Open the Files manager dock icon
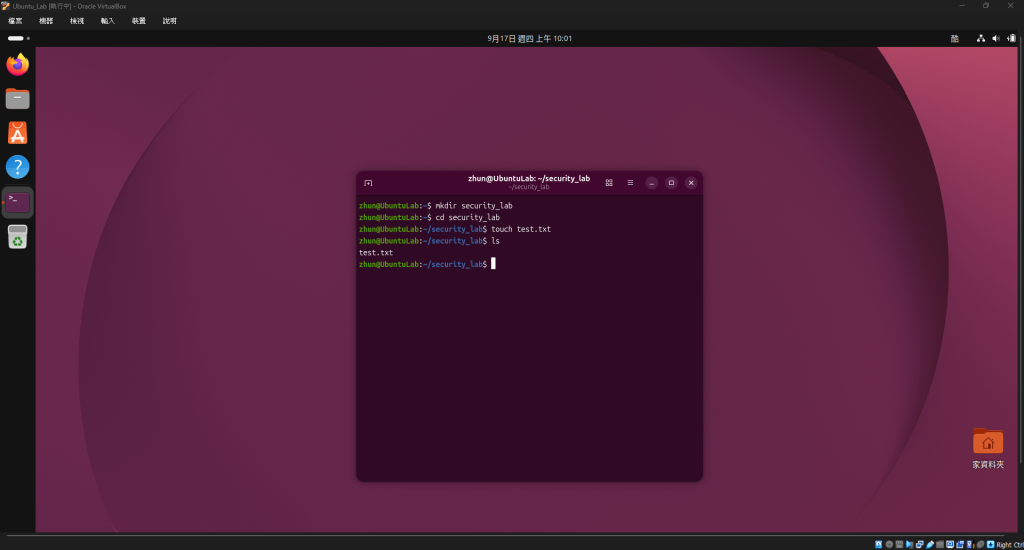This screenshot has height=550, width=1024. click(x=18, y=99)
